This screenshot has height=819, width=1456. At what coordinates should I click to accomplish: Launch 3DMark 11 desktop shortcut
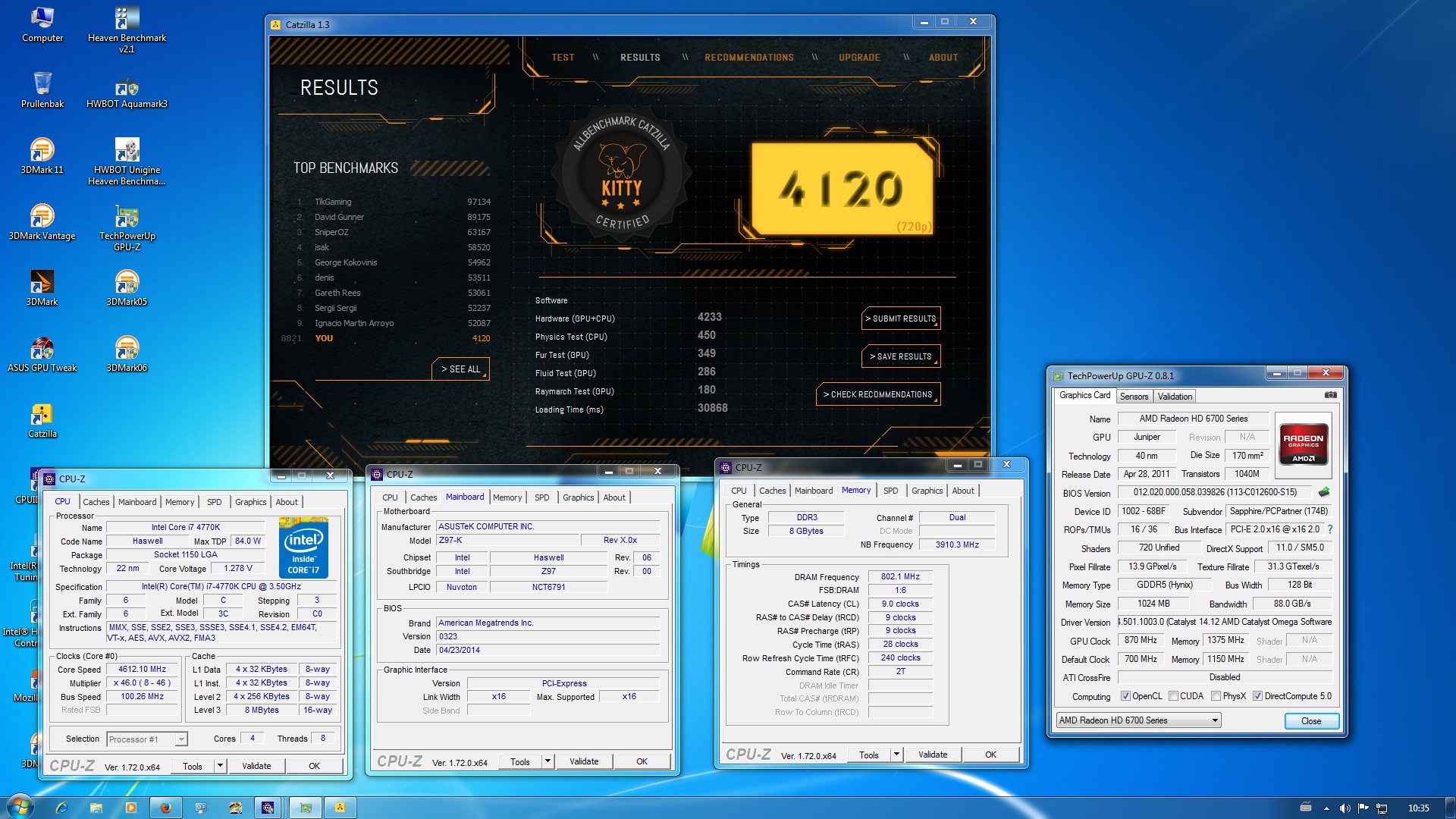[42, 156]
